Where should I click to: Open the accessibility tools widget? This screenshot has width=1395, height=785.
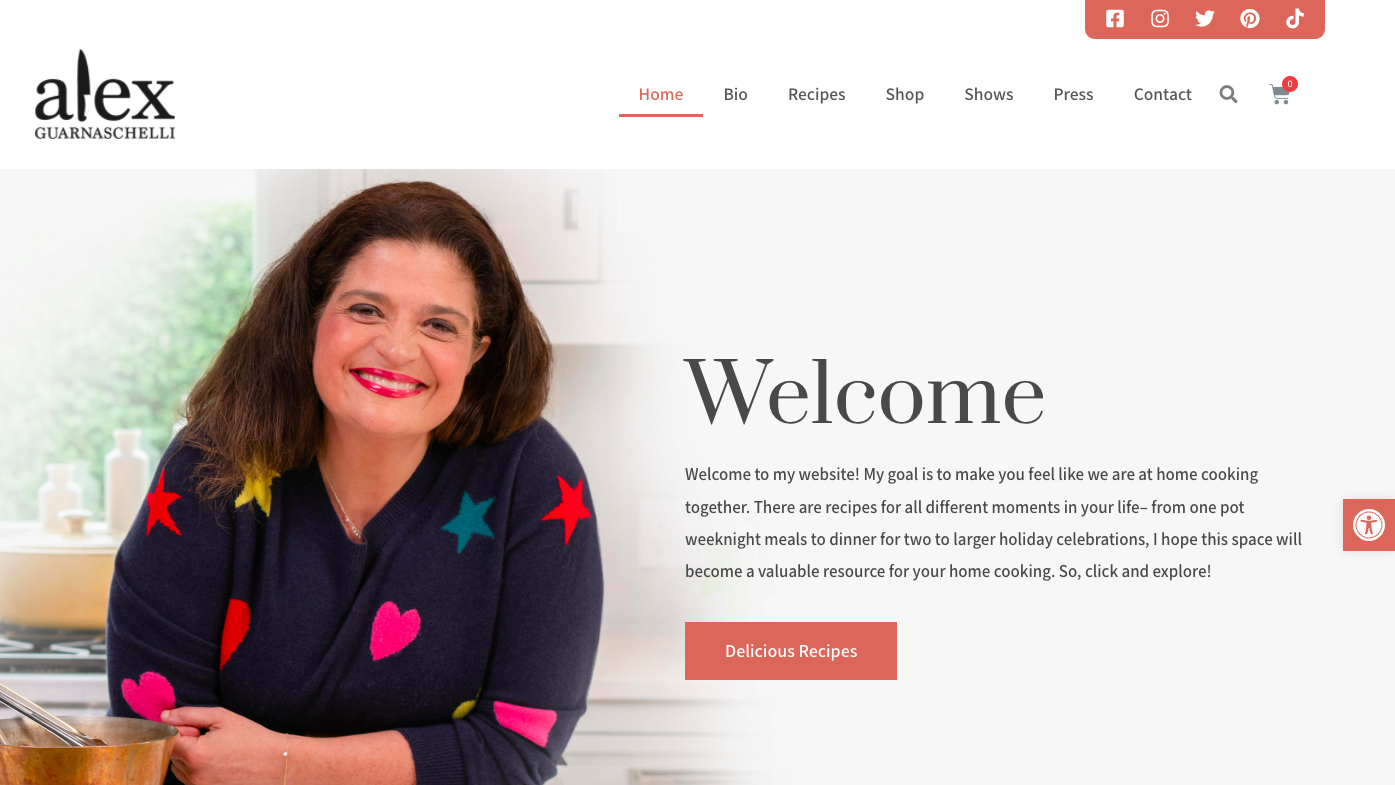coord(1369,525)
